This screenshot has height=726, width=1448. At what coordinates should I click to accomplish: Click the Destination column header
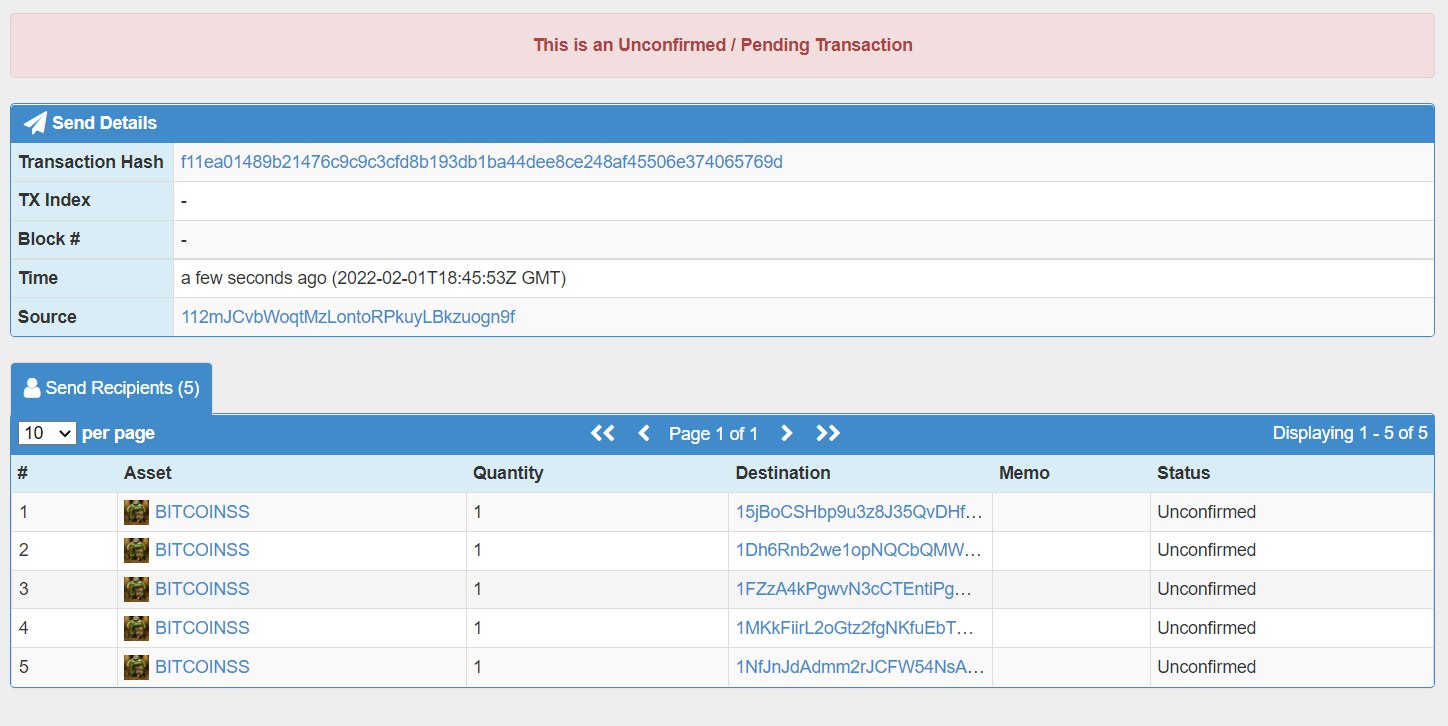pyautogui.click(x=783, y=473)
